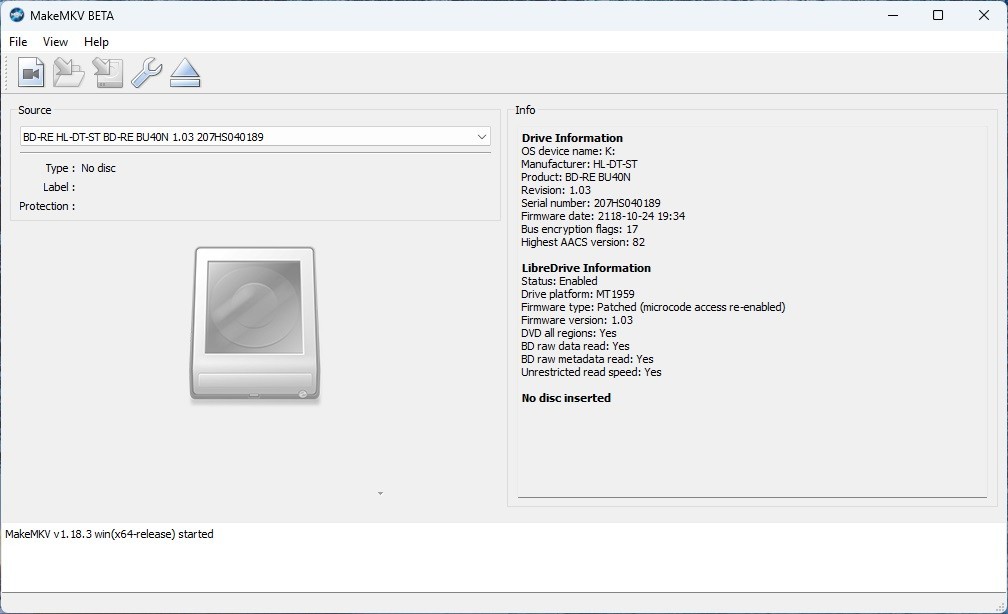This screenshot has width=1008, height=614.
Task: Click the MakeMKV logo in the title bar
Action: click(x=18, y=15)
